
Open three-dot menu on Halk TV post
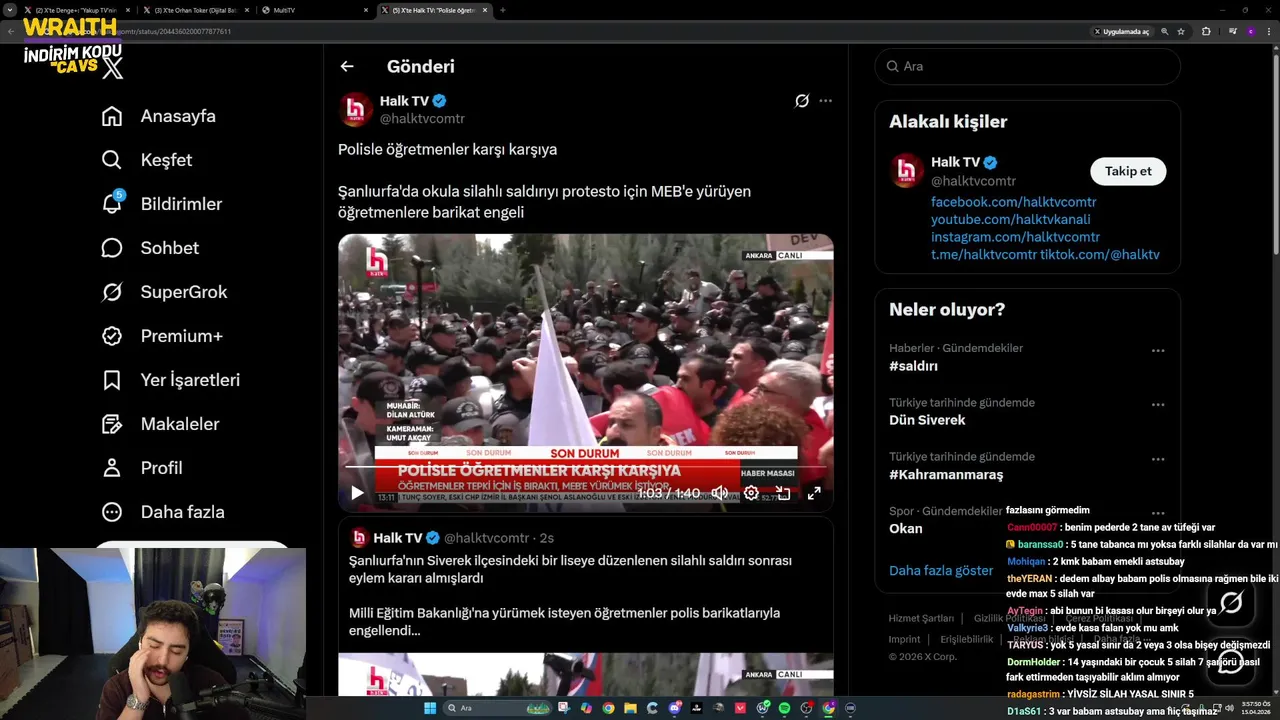click(825, 101)
